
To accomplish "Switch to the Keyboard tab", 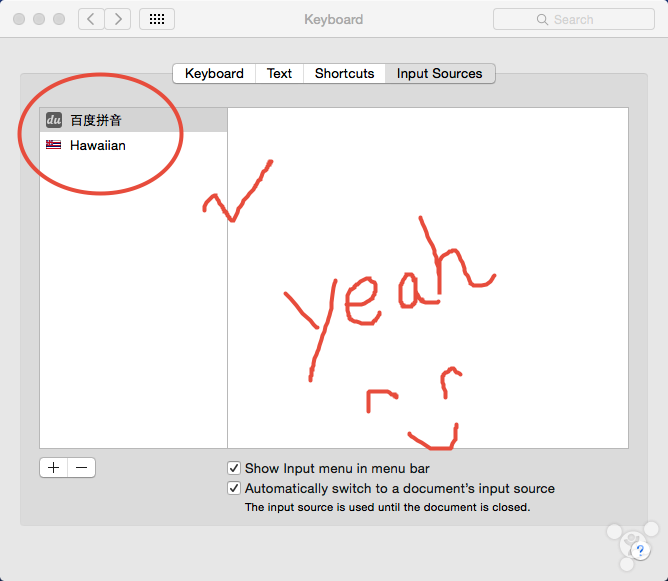I will coord(214,73).
